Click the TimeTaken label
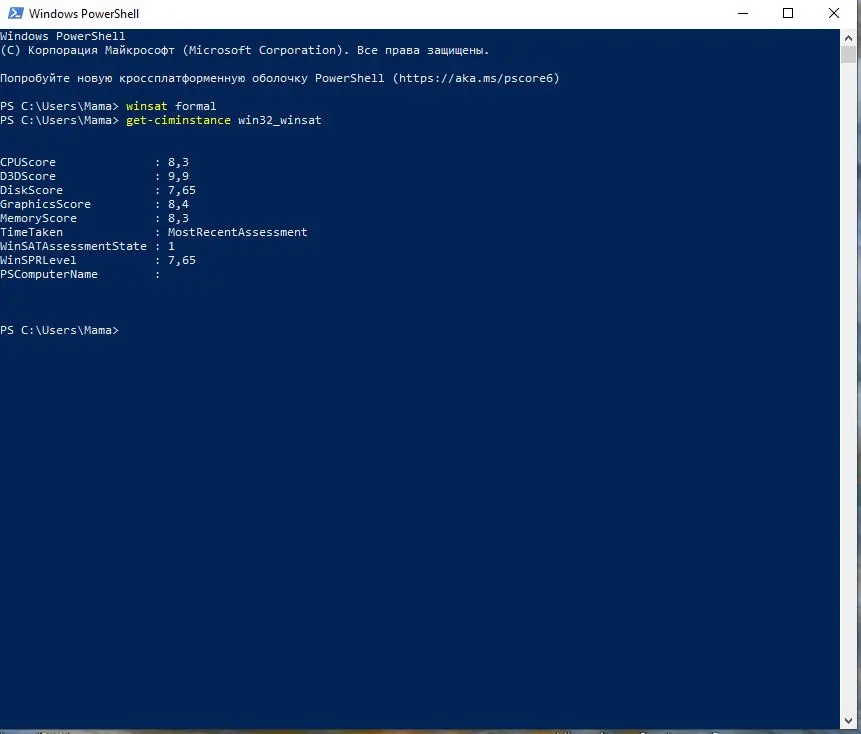Image resolution: width=861 pixels, height=734 pixels. 31,232
